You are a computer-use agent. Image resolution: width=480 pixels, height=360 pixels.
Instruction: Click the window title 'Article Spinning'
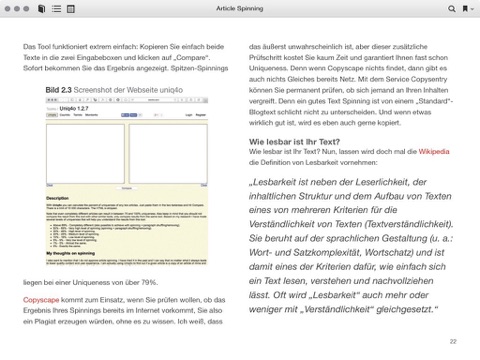240,8
